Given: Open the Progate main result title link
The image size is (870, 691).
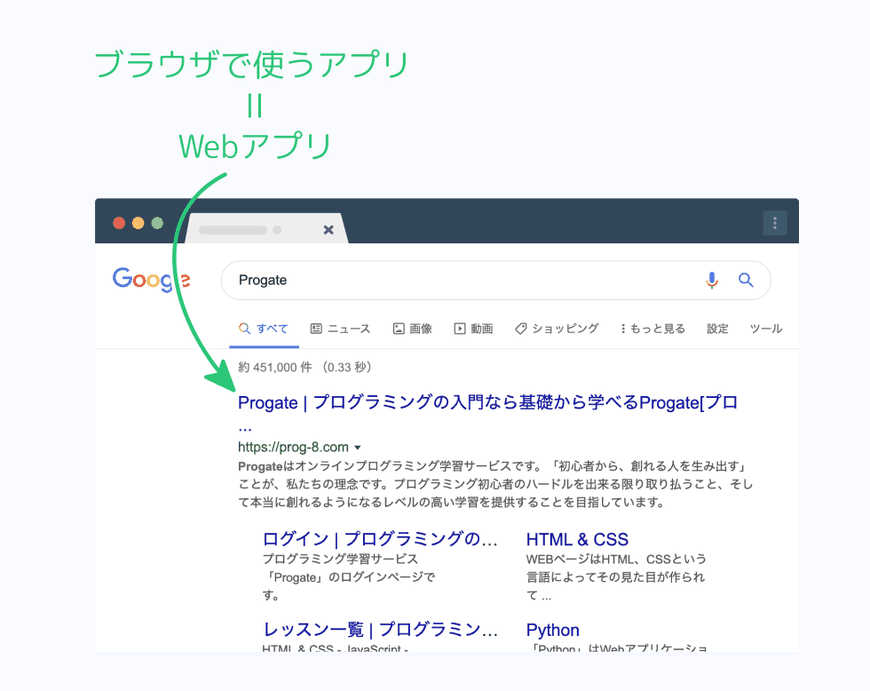Looking at the screenshot, I should [x=488, y=403].
